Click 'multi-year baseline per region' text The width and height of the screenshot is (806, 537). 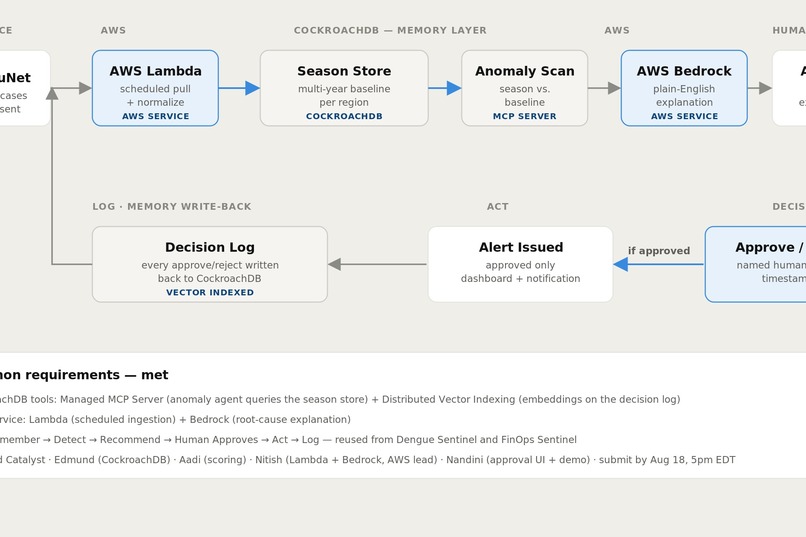click(344, 96)
